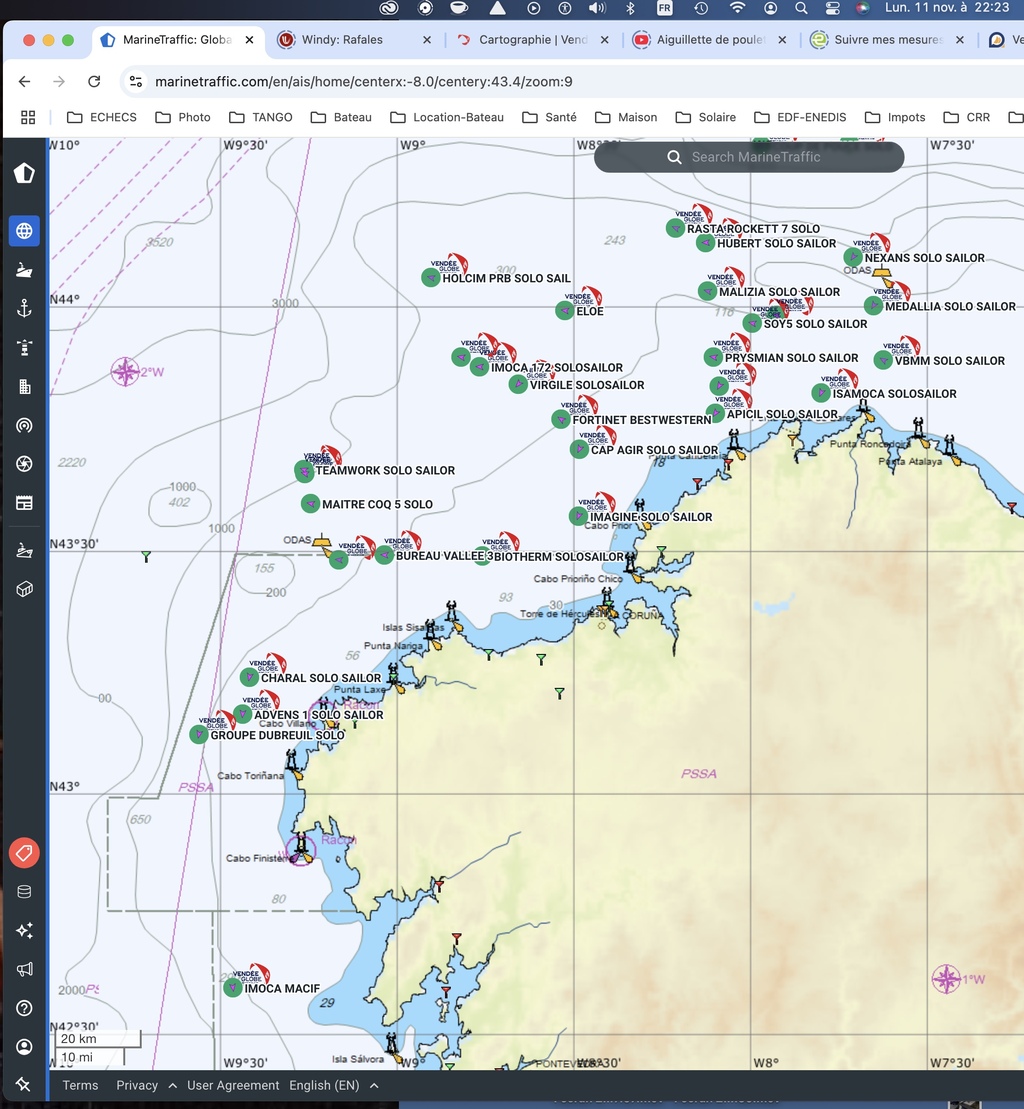
Task: Reload the MarineTraffic page
Action: point(94,81)
